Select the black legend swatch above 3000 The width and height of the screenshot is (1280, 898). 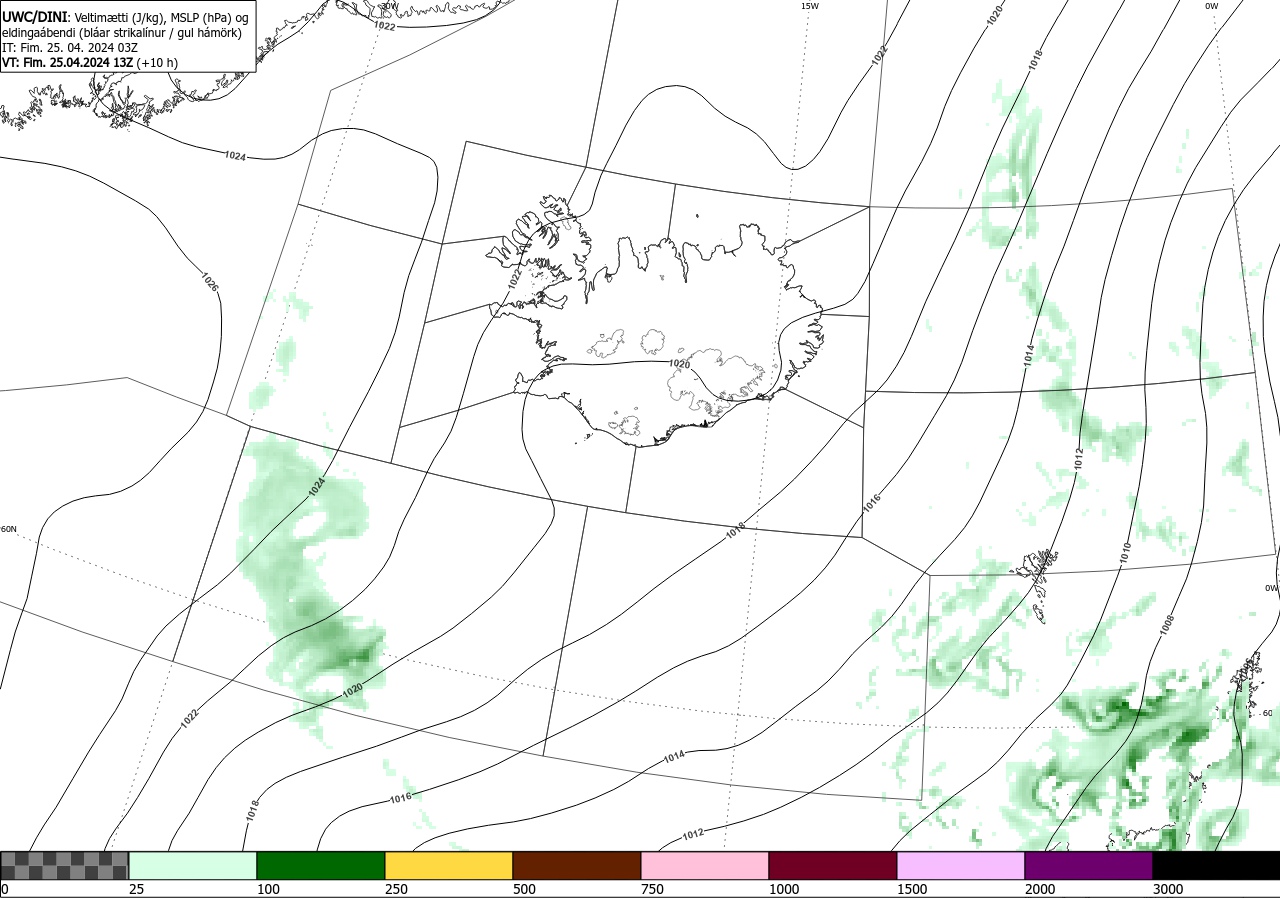click(1216, 865)
